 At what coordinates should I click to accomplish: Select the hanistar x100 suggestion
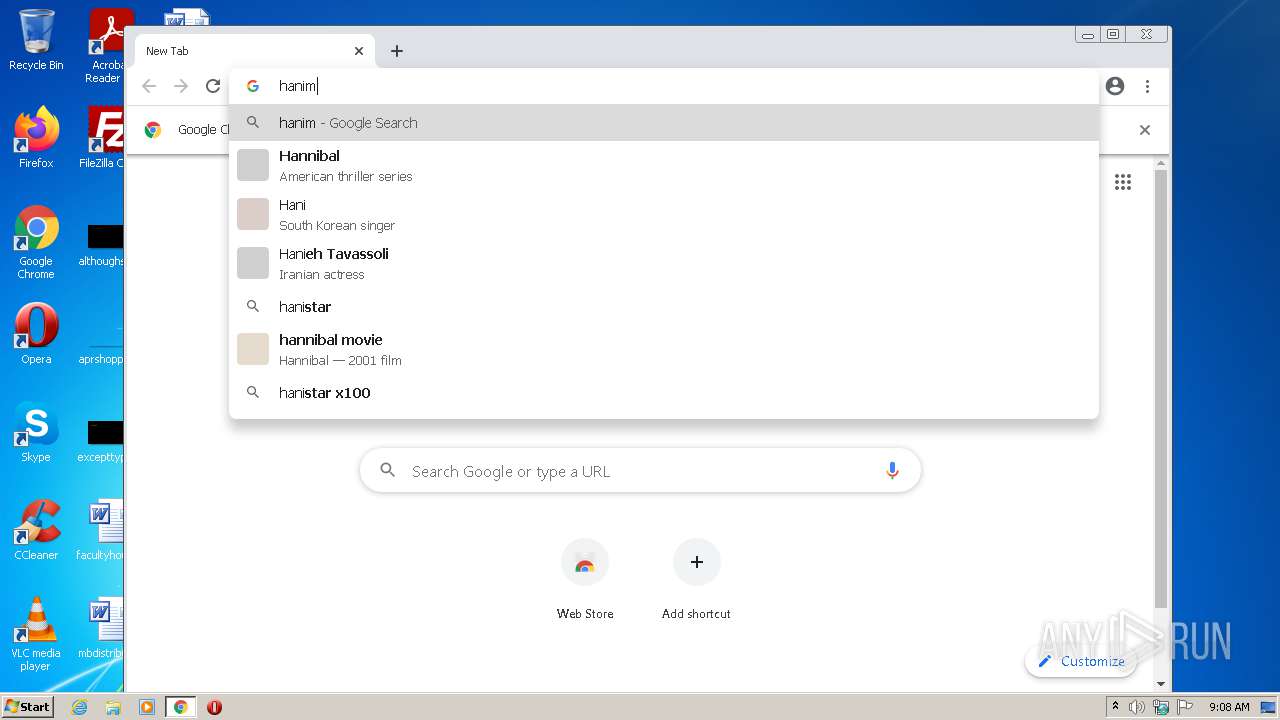(x=664, y=393)
